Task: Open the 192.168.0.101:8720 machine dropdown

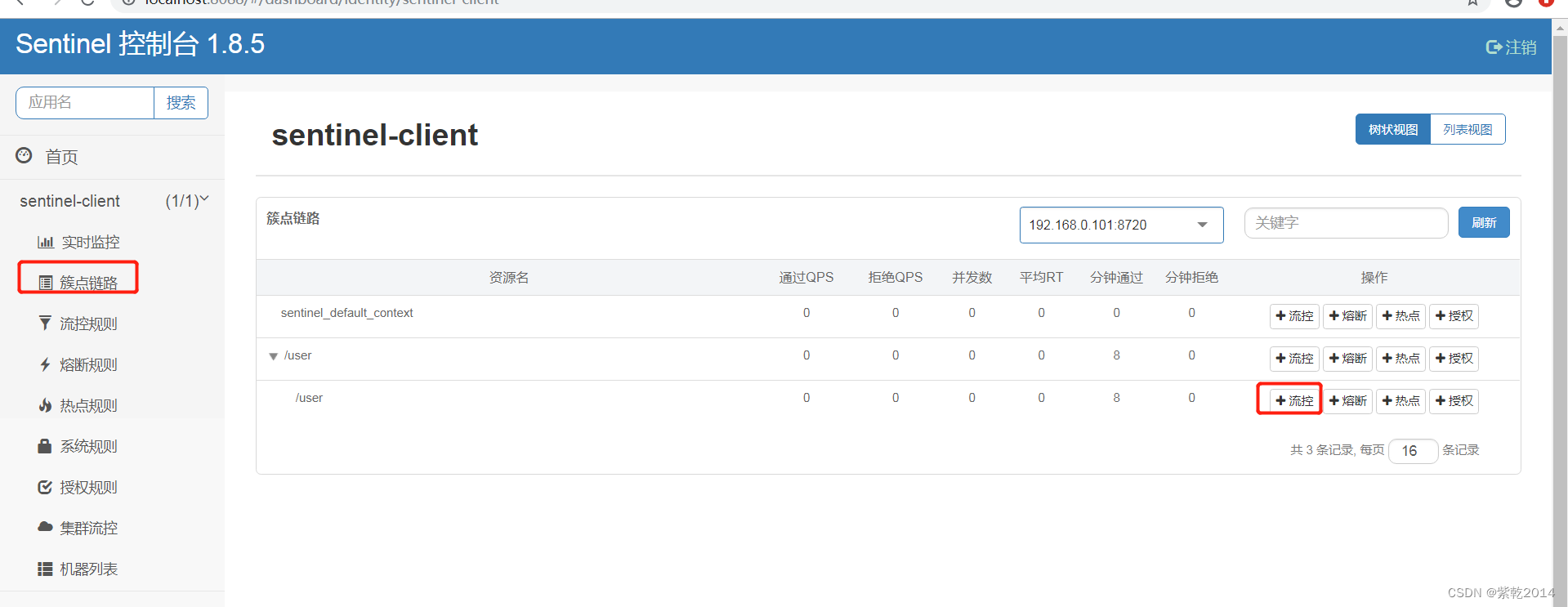Action: pos(1121,225)
